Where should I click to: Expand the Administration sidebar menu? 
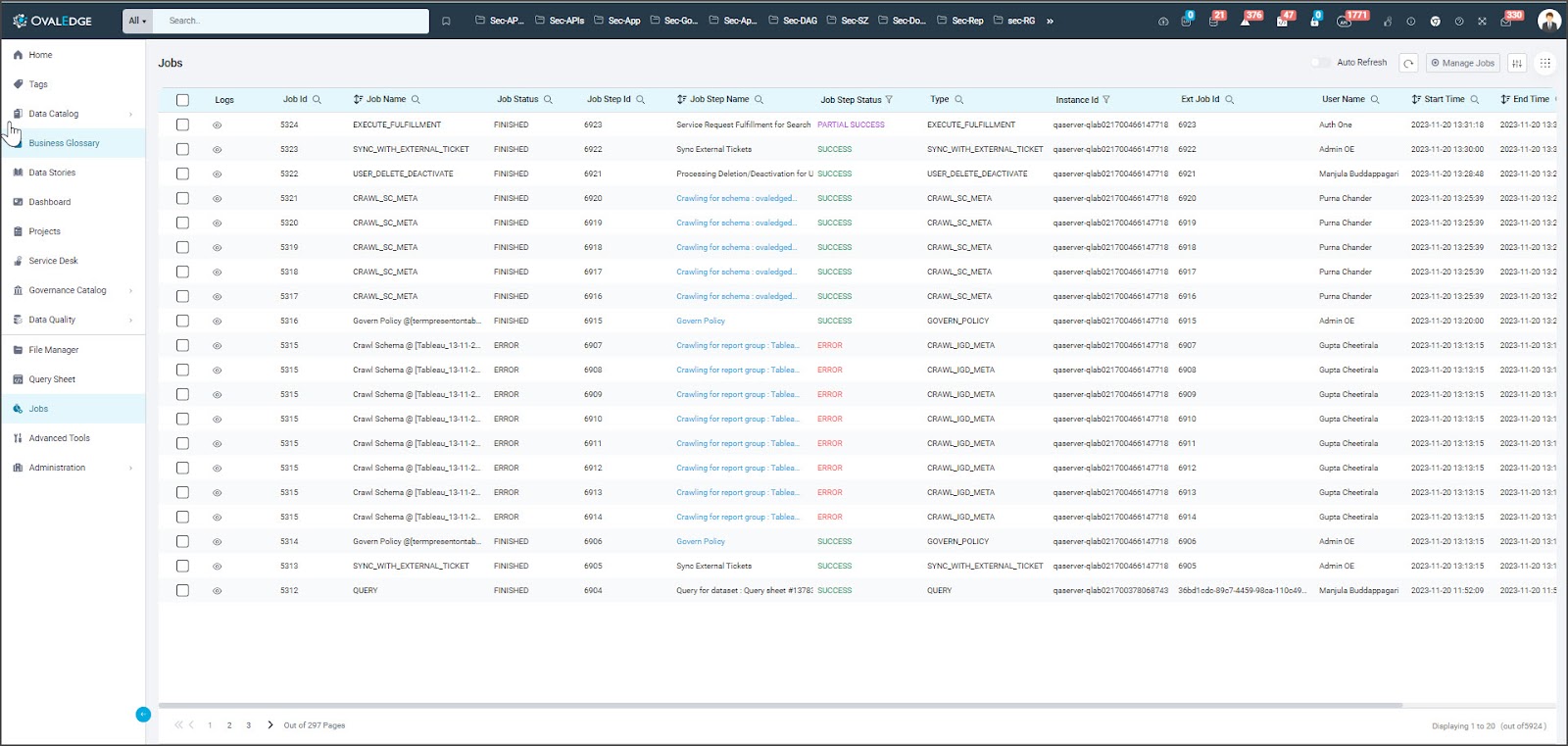coord(130,468)
